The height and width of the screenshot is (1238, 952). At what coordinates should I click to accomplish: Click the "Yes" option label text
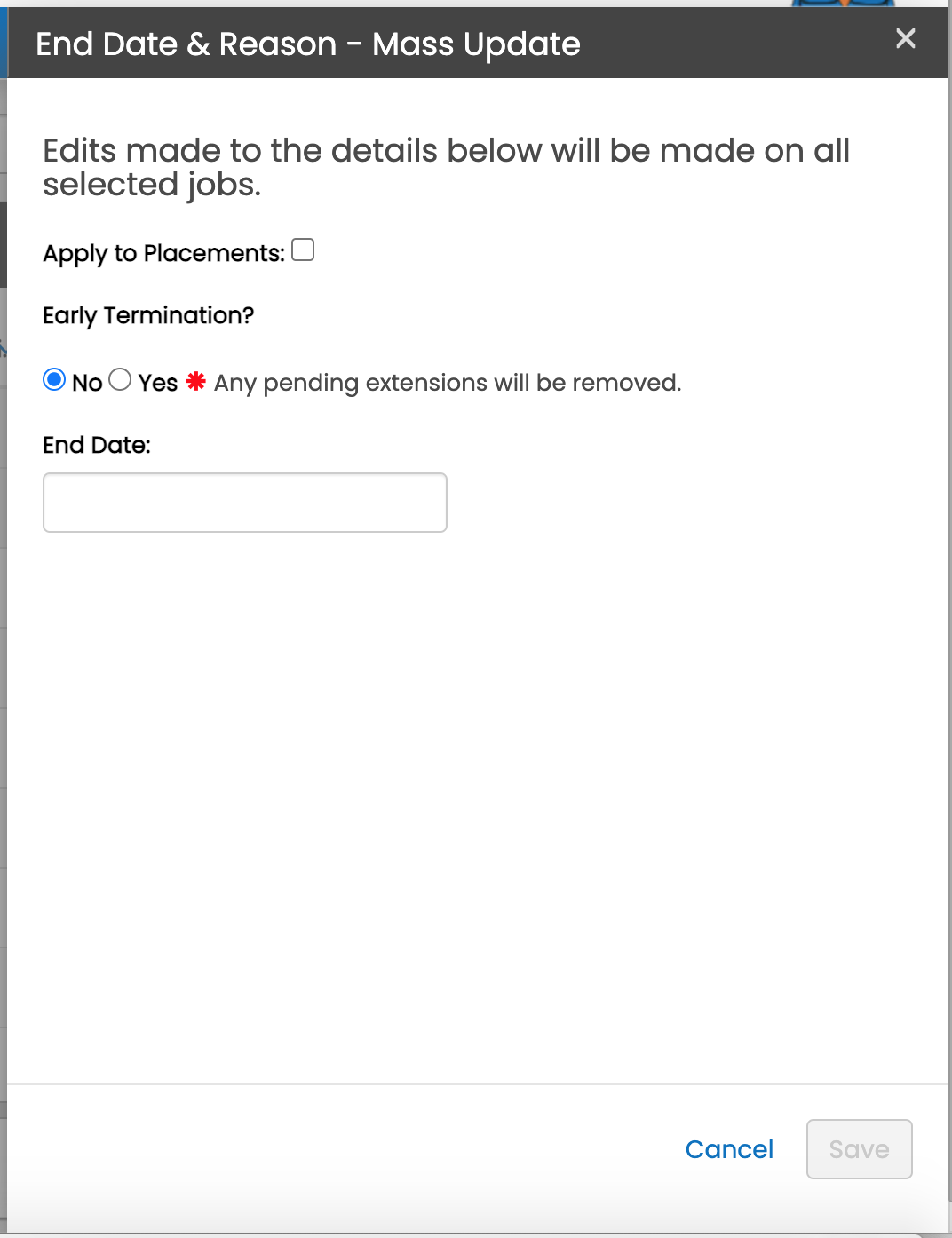click(x=158, y=383)
